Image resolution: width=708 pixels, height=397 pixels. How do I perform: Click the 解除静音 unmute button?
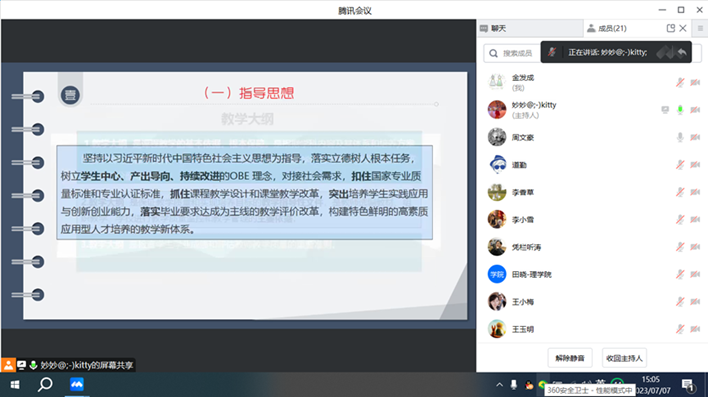[x=570, y=358]
